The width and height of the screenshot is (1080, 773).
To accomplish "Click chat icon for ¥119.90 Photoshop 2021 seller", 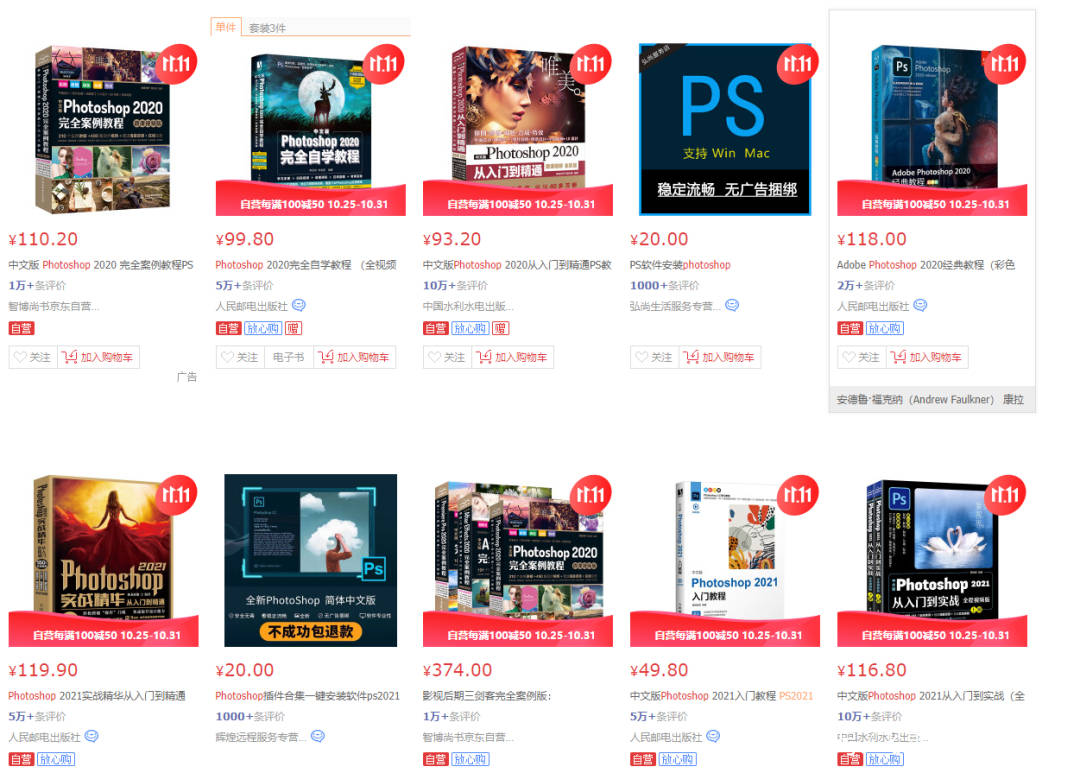I will coord(91,736).
